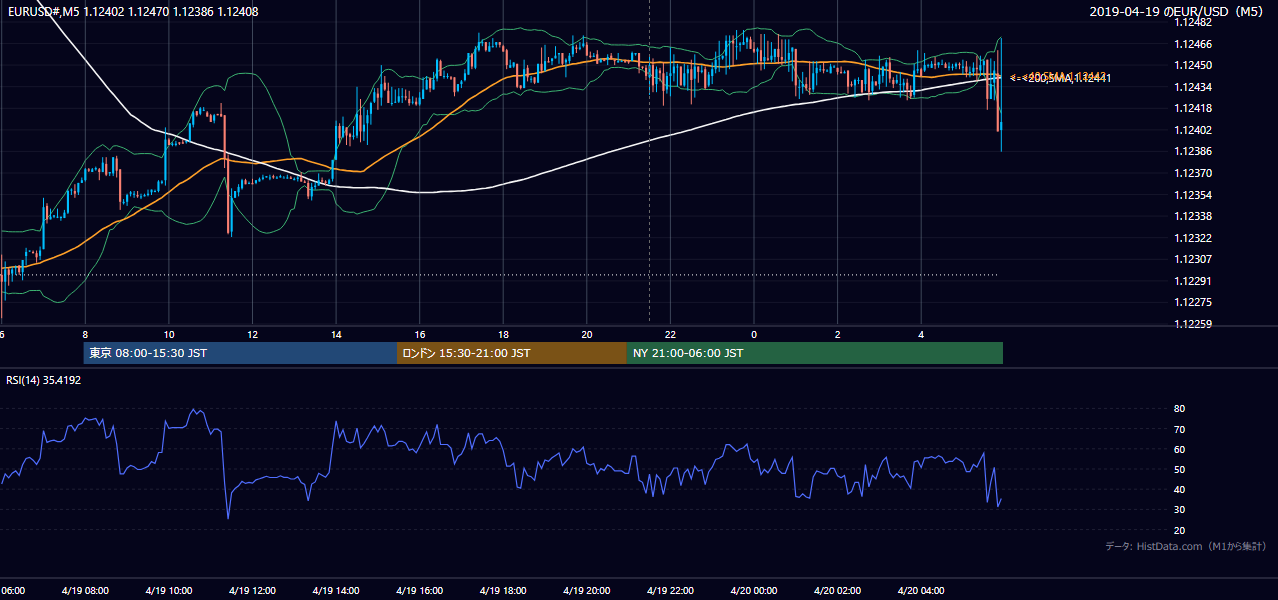Viewport: 1278px width, 600px height.
Task: Click price axis value 1.12466
Action: click(x=1194, y=44)
